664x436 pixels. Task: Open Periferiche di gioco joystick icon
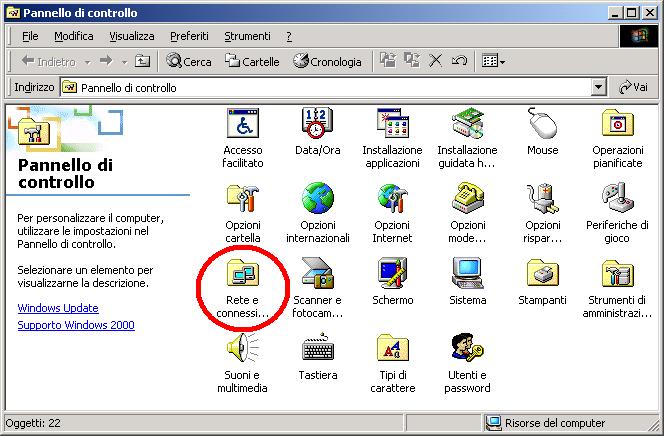[x=617, y=198]
